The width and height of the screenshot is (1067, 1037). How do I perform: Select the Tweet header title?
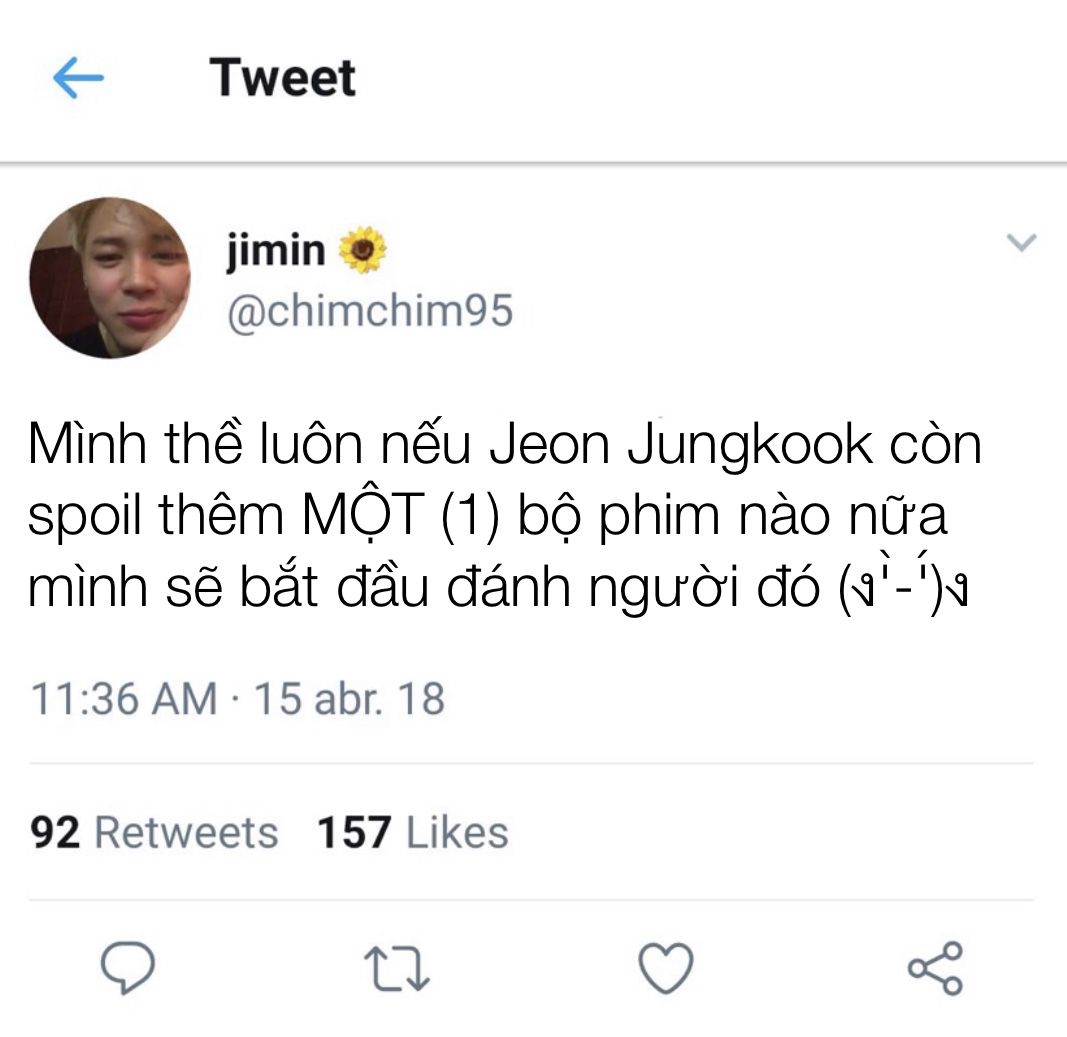(x=282, y=78)
